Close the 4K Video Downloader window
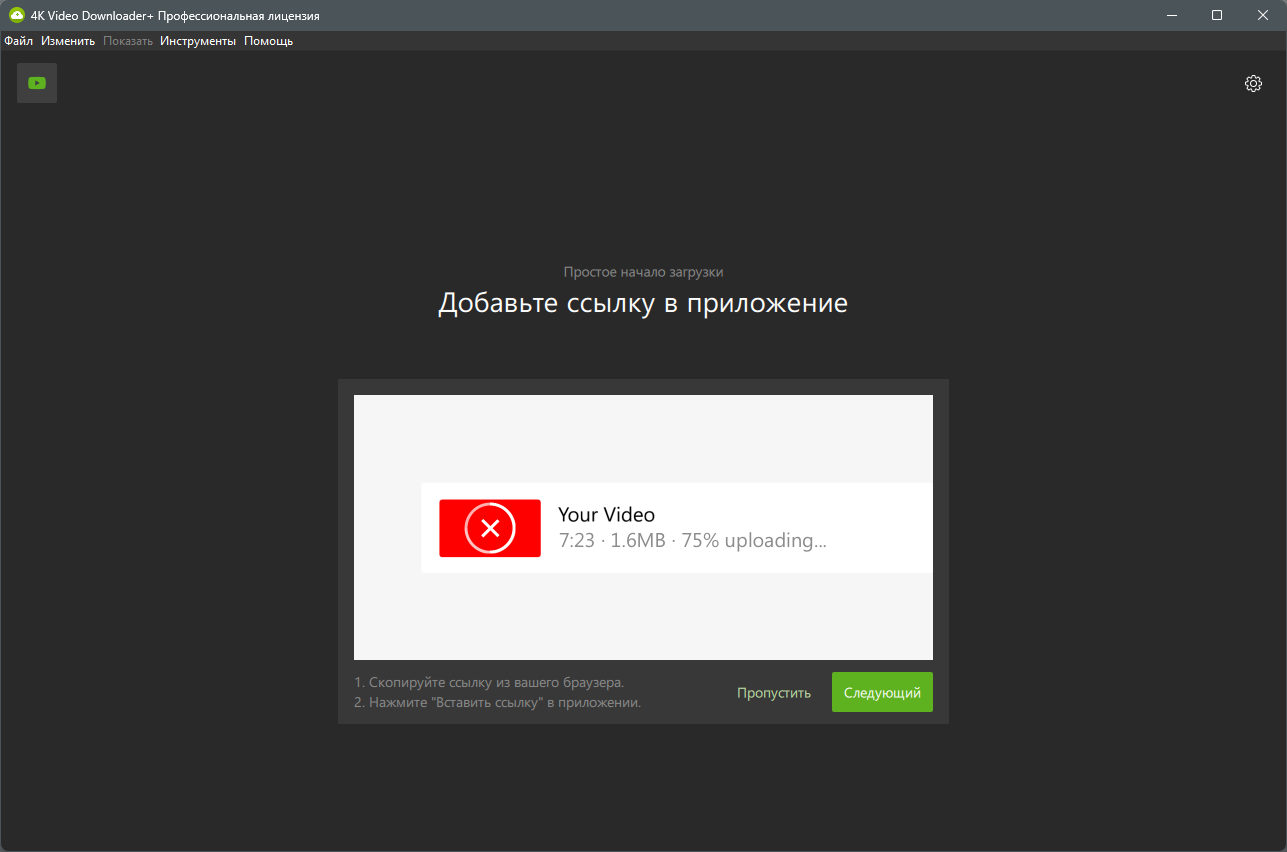 pos(1263,15)
